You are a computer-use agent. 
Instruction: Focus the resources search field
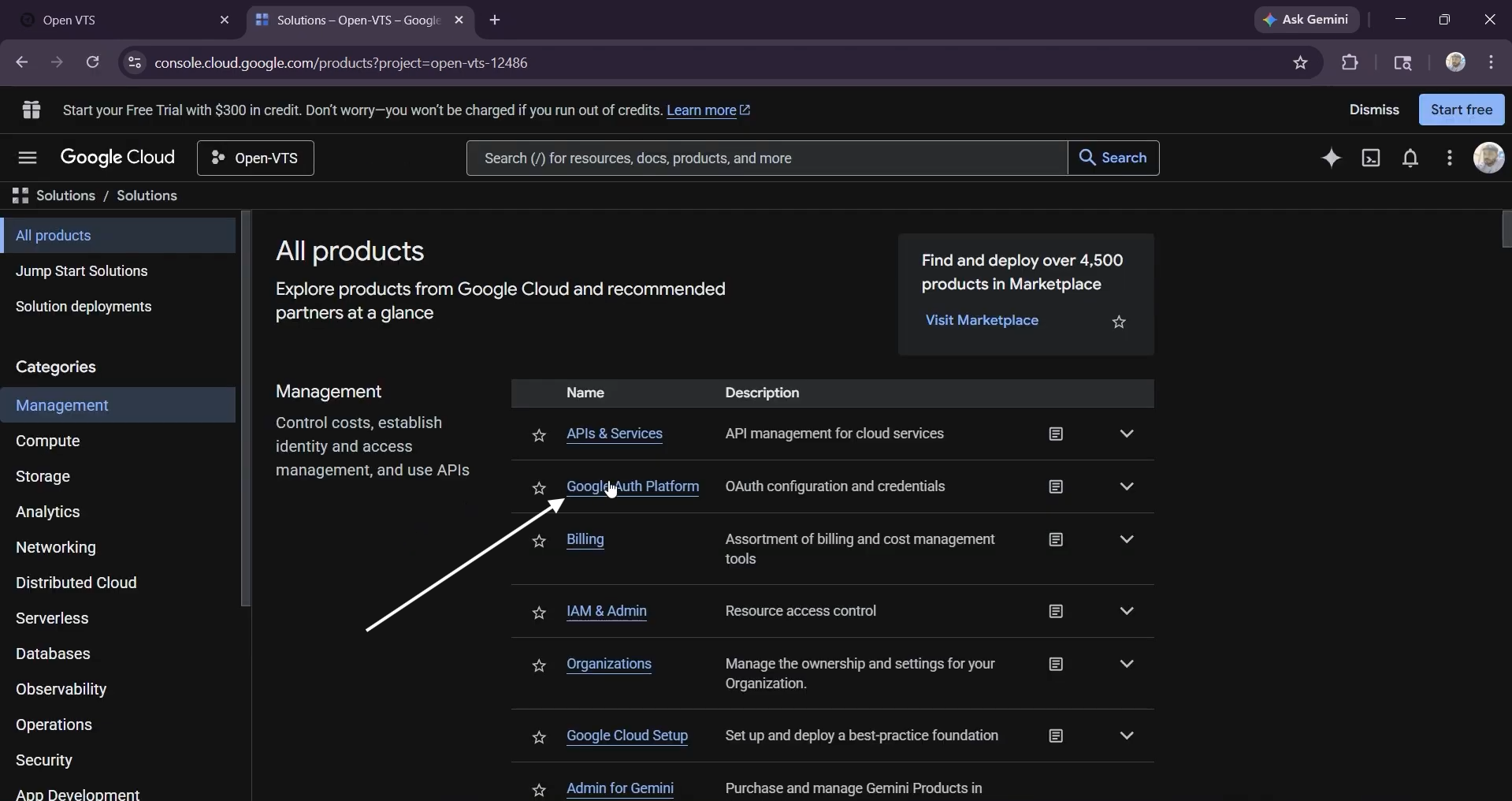[x=767, y=158]
